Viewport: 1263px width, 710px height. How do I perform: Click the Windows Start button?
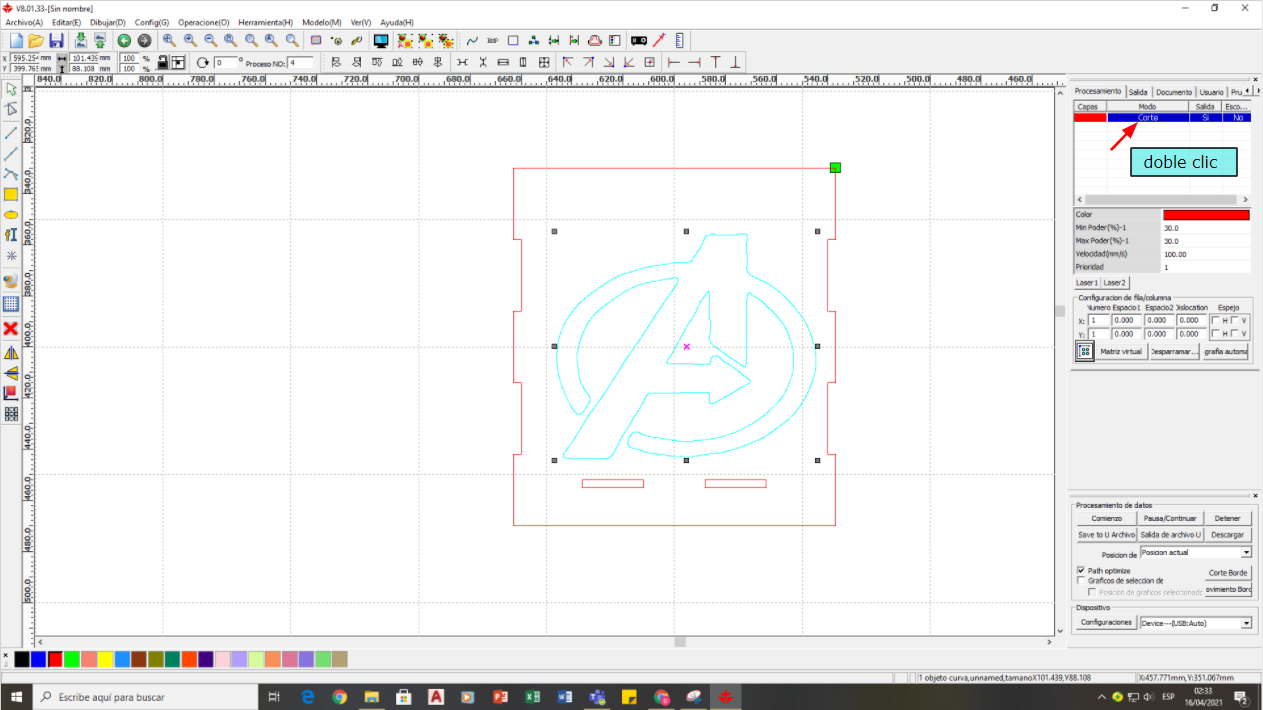16,697
